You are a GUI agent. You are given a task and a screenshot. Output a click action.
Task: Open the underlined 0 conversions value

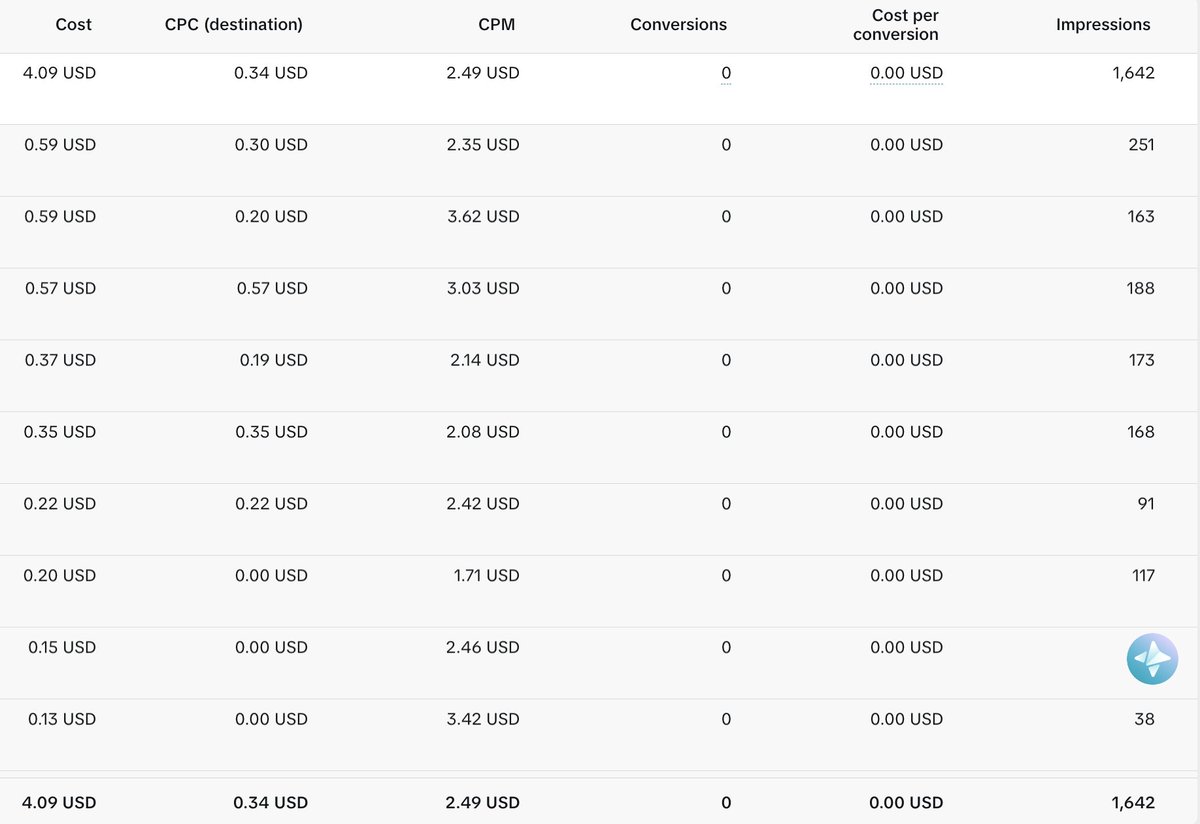click(726, 73)
